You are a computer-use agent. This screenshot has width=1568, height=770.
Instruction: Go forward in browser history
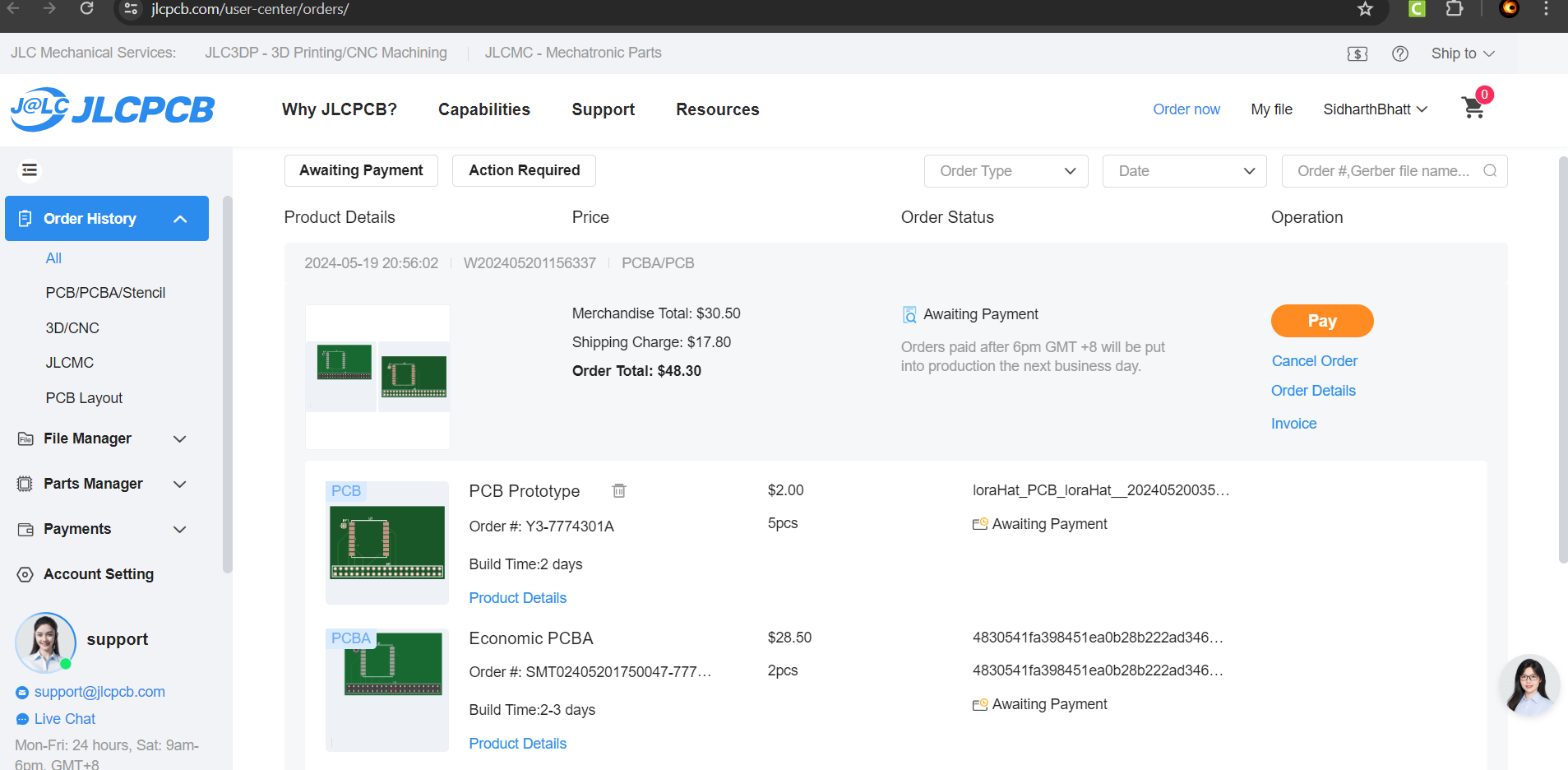coord(49,8)
